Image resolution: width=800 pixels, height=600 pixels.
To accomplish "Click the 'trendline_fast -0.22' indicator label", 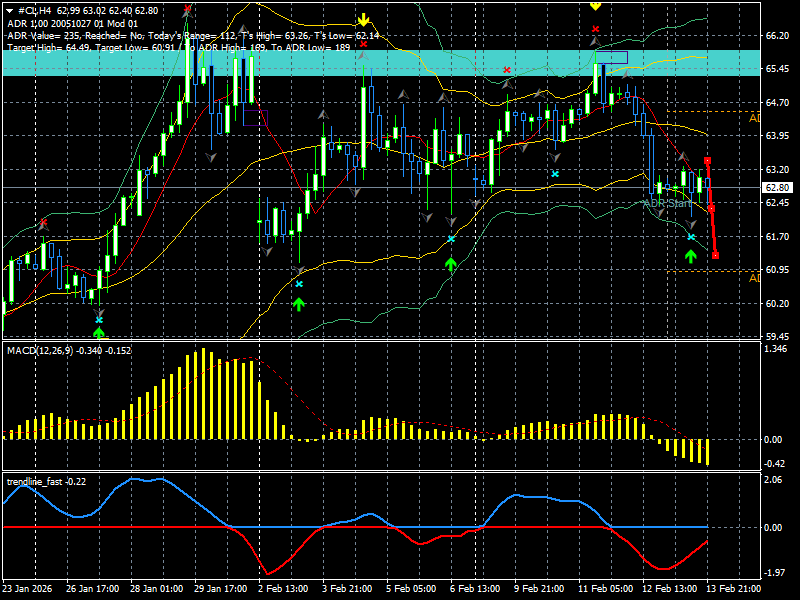I will tap(46, 481).
